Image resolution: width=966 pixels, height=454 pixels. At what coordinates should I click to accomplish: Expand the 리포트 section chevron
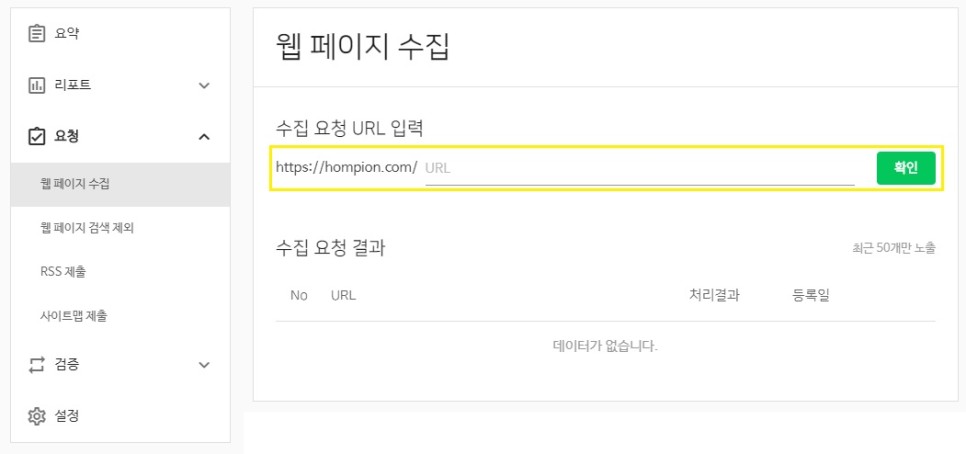coord(204,86)
